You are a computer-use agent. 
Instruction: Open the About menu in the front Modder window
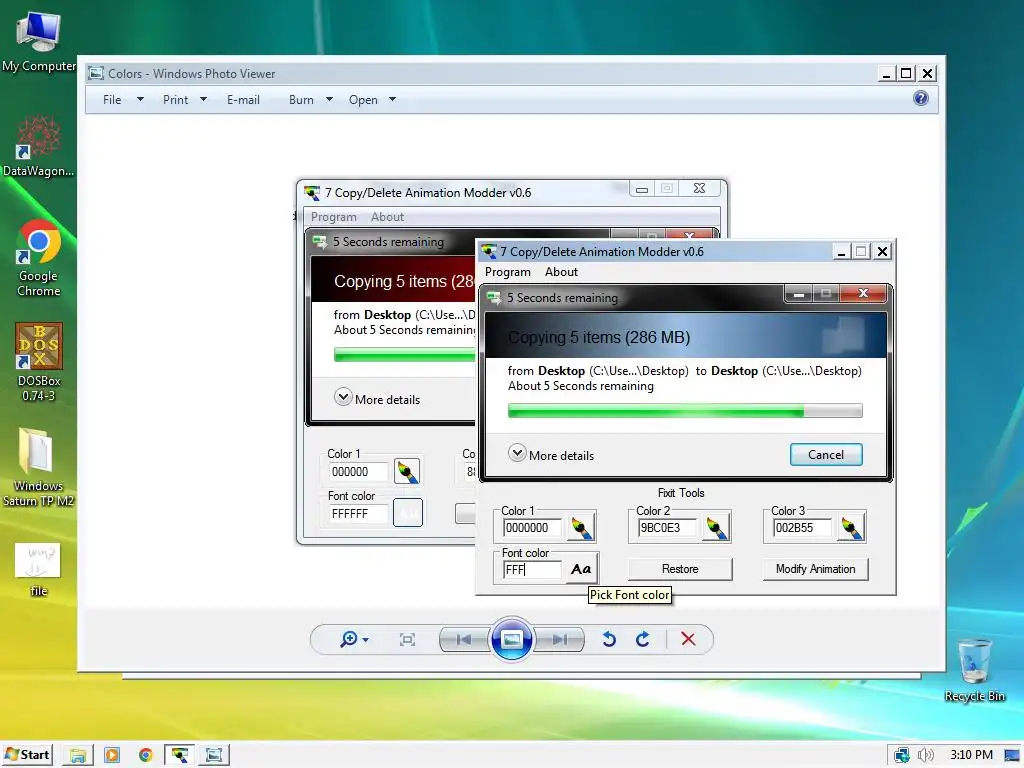pos(561,272)
